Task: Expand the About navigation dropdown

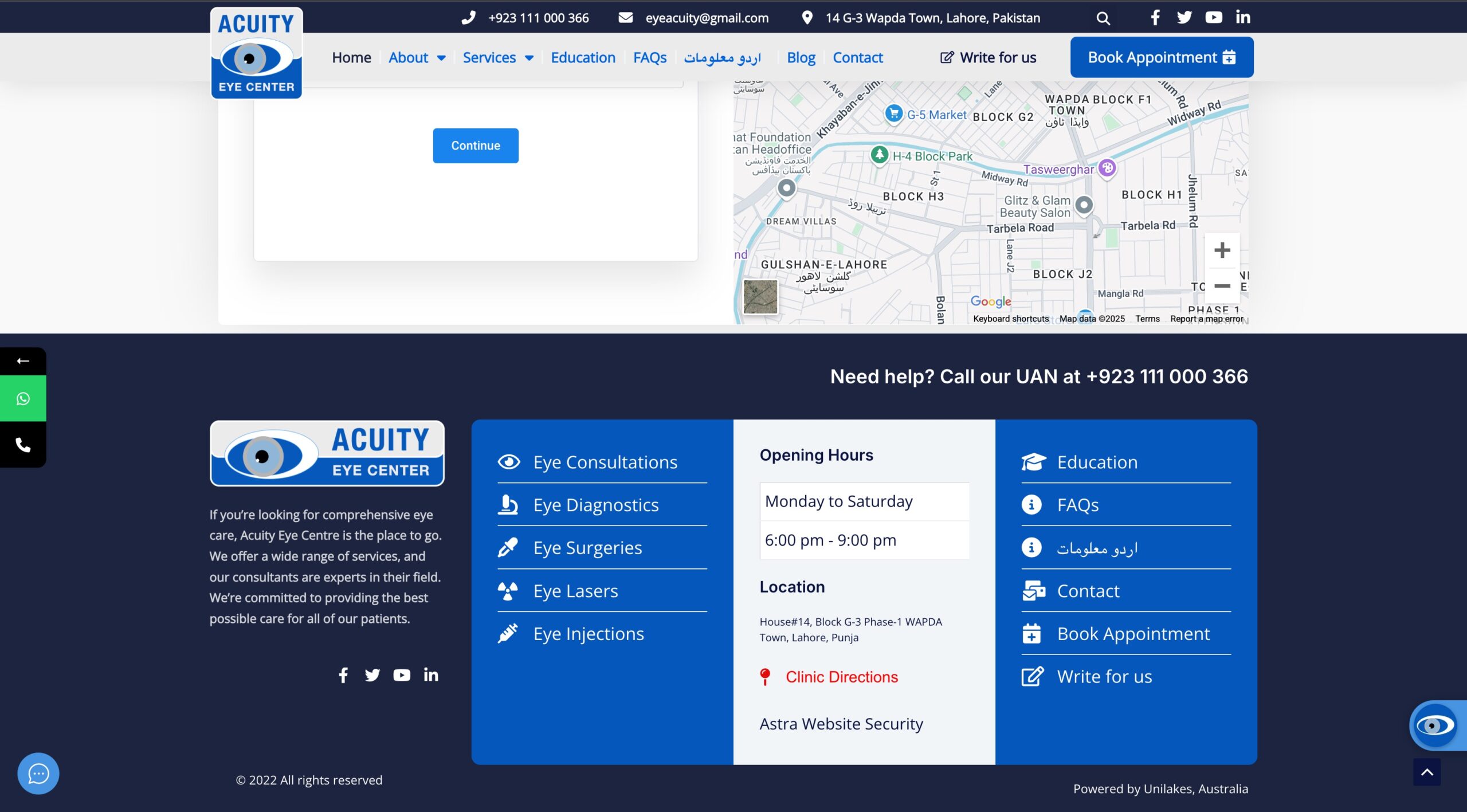Action: (417, 57)
